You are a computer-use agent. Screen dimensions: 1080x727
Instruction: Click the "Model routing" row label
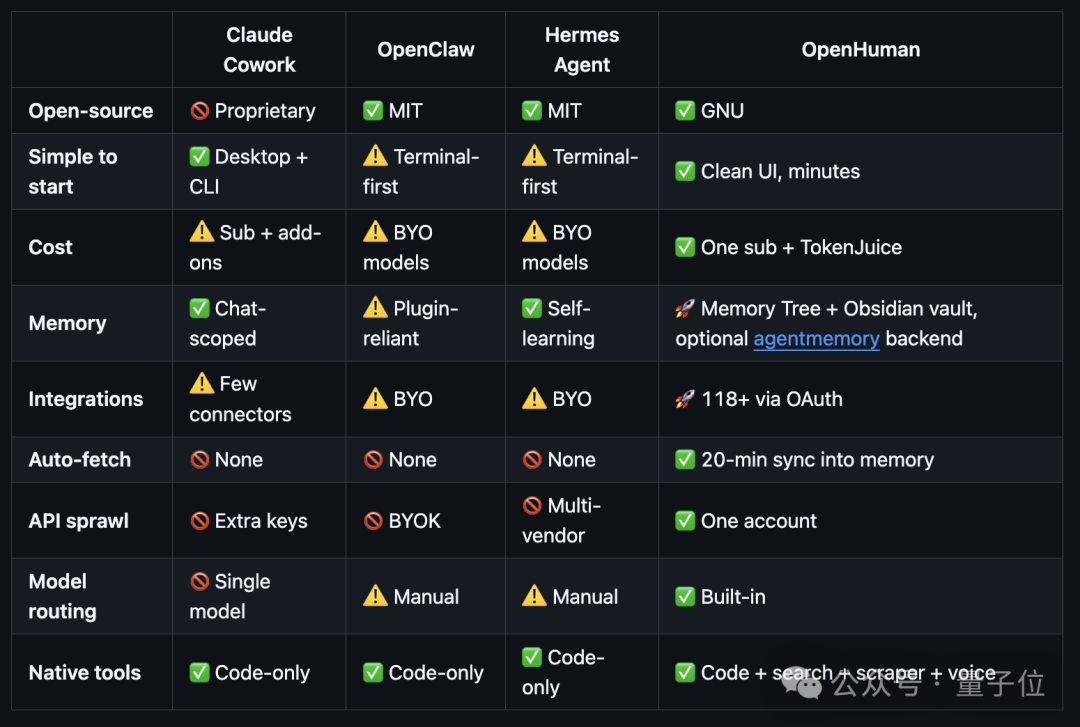tap(63, 597)
